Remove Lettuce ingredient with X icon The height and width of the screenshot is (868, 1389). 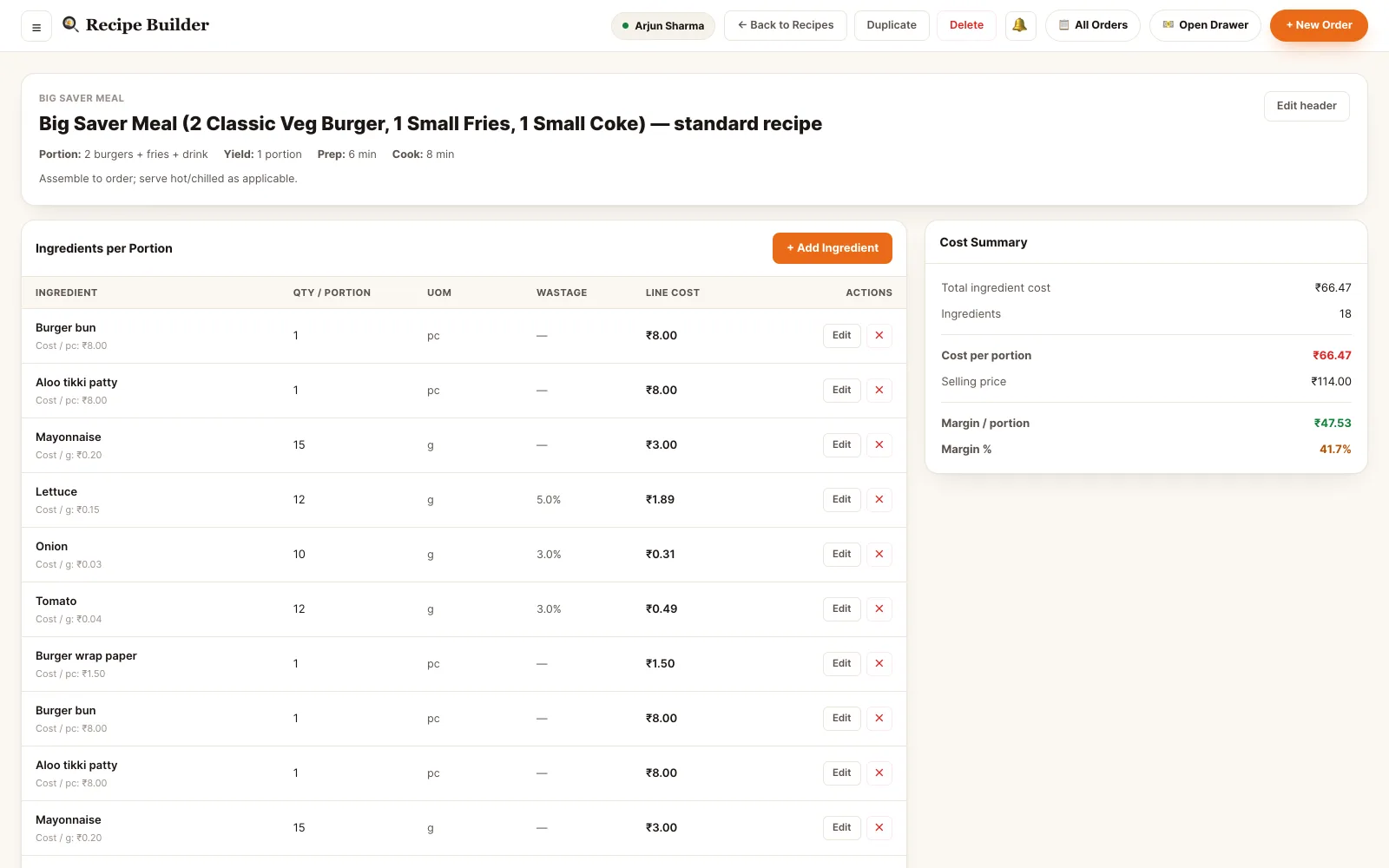879,499
